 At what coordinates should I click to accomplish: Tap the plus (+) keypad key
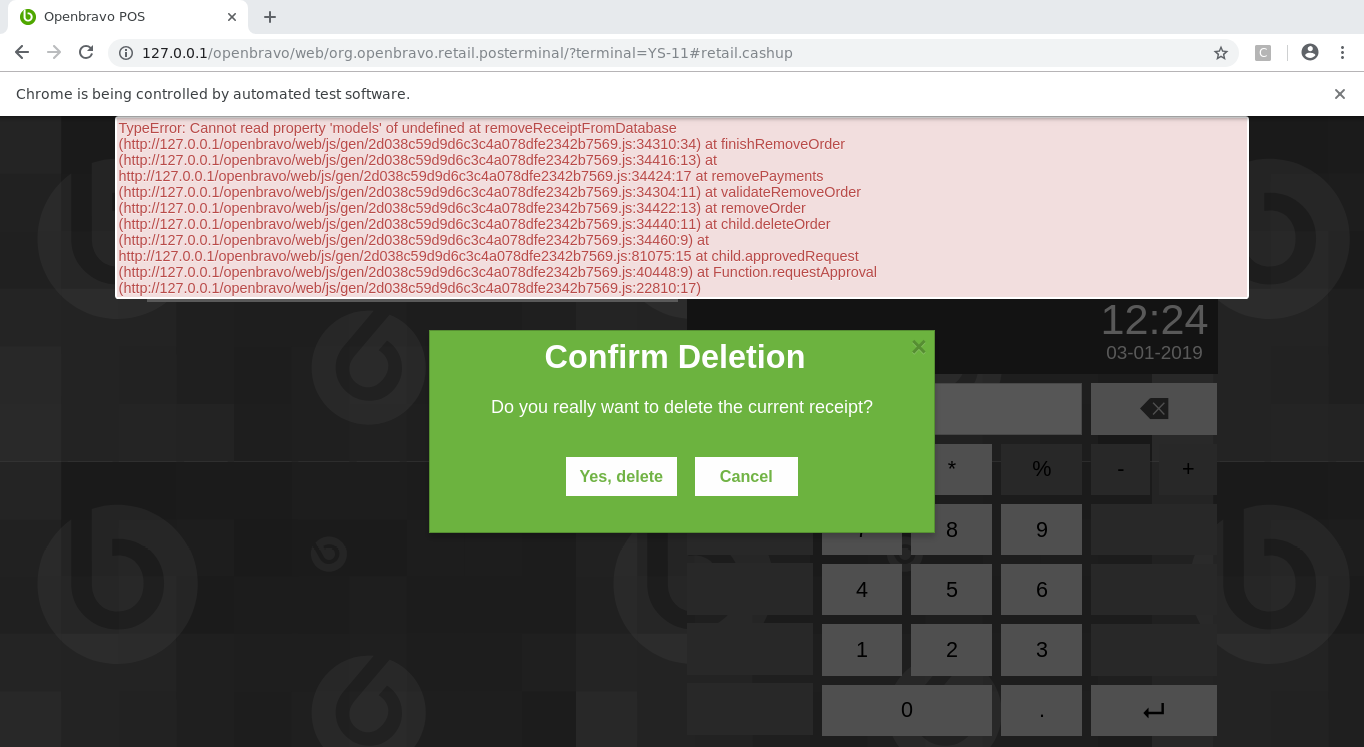pos(1188,469)
